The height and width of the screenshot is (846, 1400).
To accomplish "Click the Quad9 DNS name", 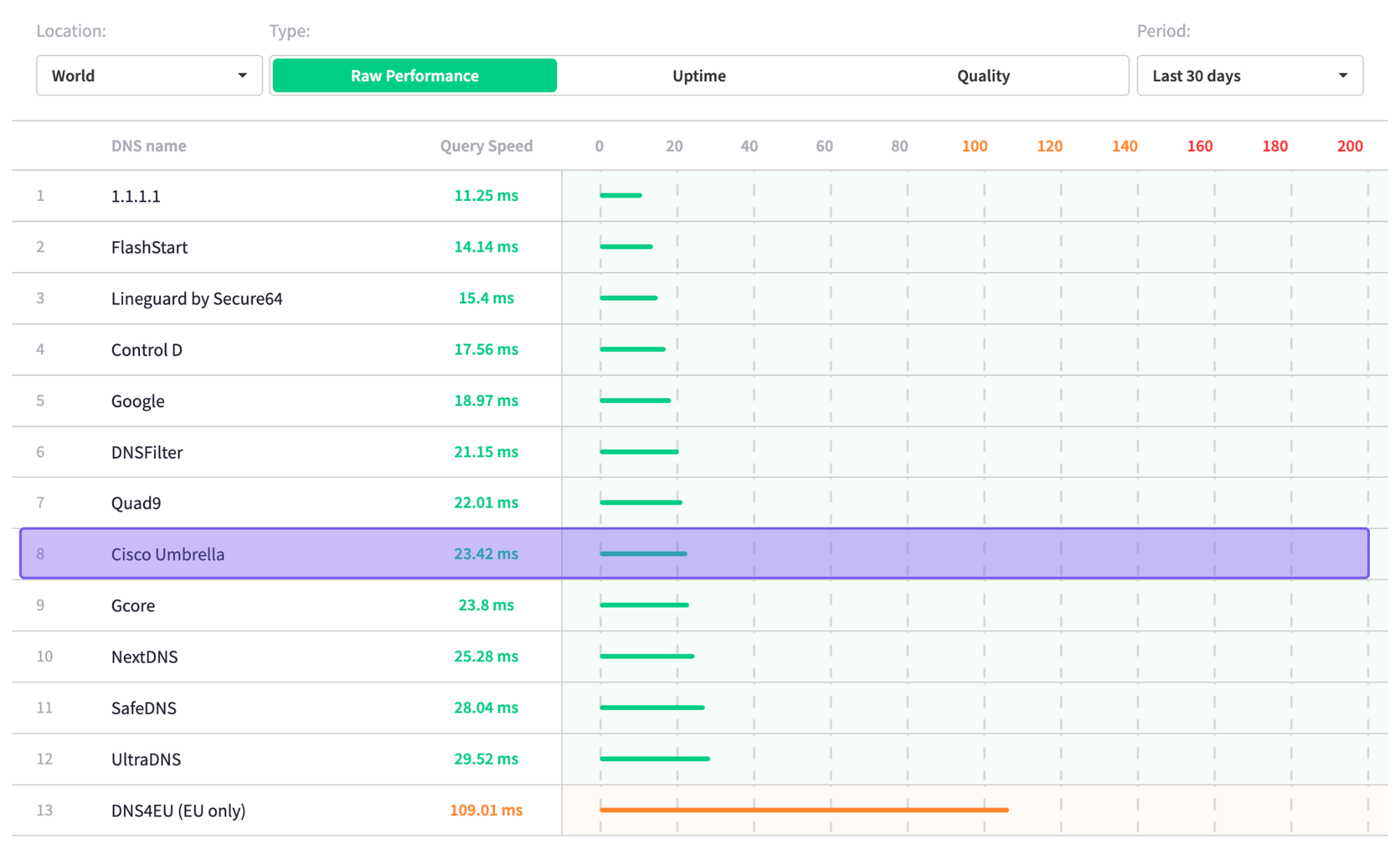I will click(x=136, y=503).
